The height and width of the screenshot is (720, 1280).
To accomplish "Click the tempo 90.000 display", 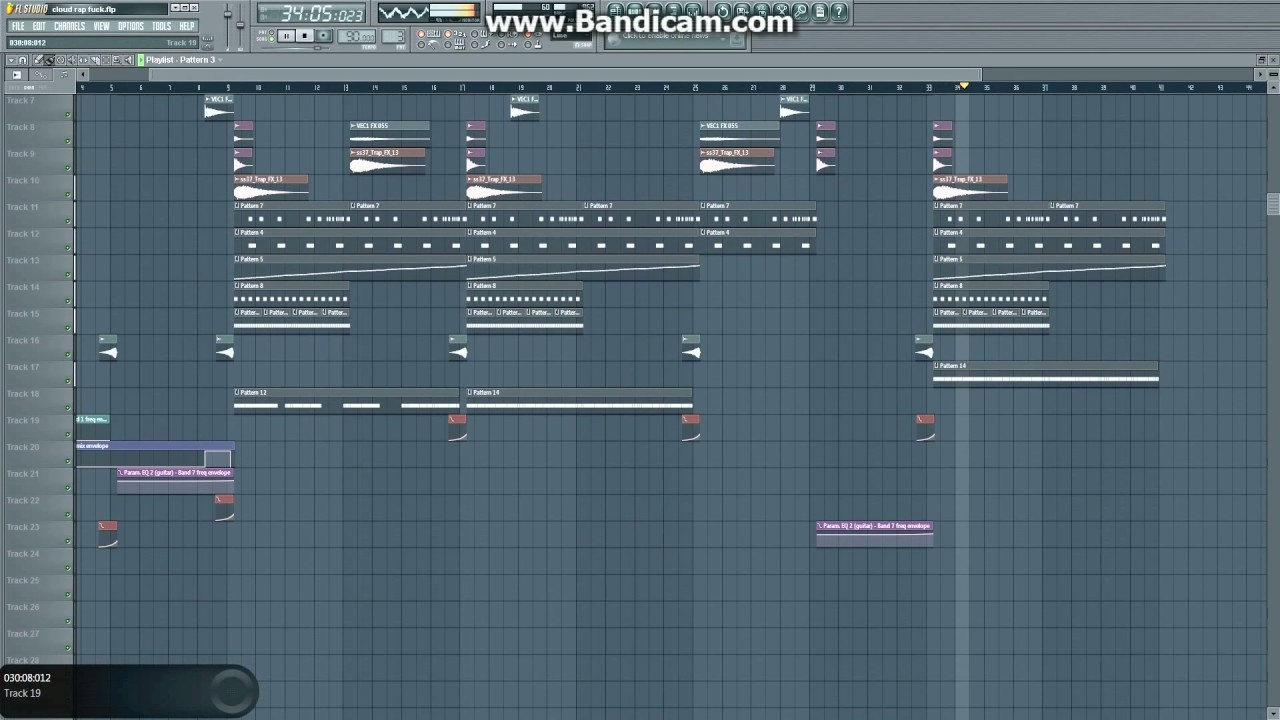I will 357,37.
